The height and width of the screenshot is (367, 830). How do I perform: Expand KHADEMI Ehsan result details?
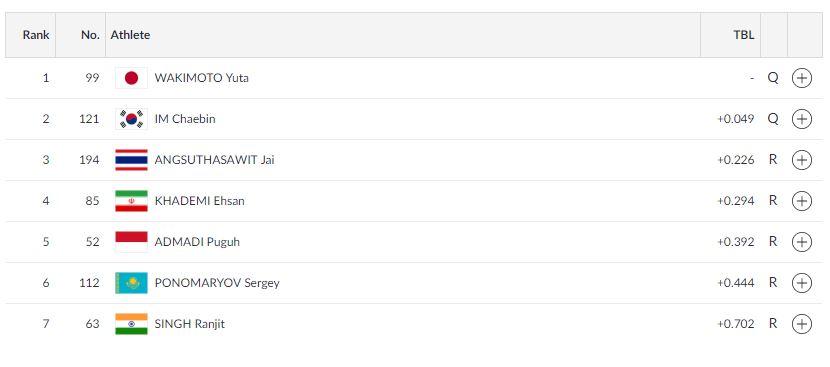801,201
